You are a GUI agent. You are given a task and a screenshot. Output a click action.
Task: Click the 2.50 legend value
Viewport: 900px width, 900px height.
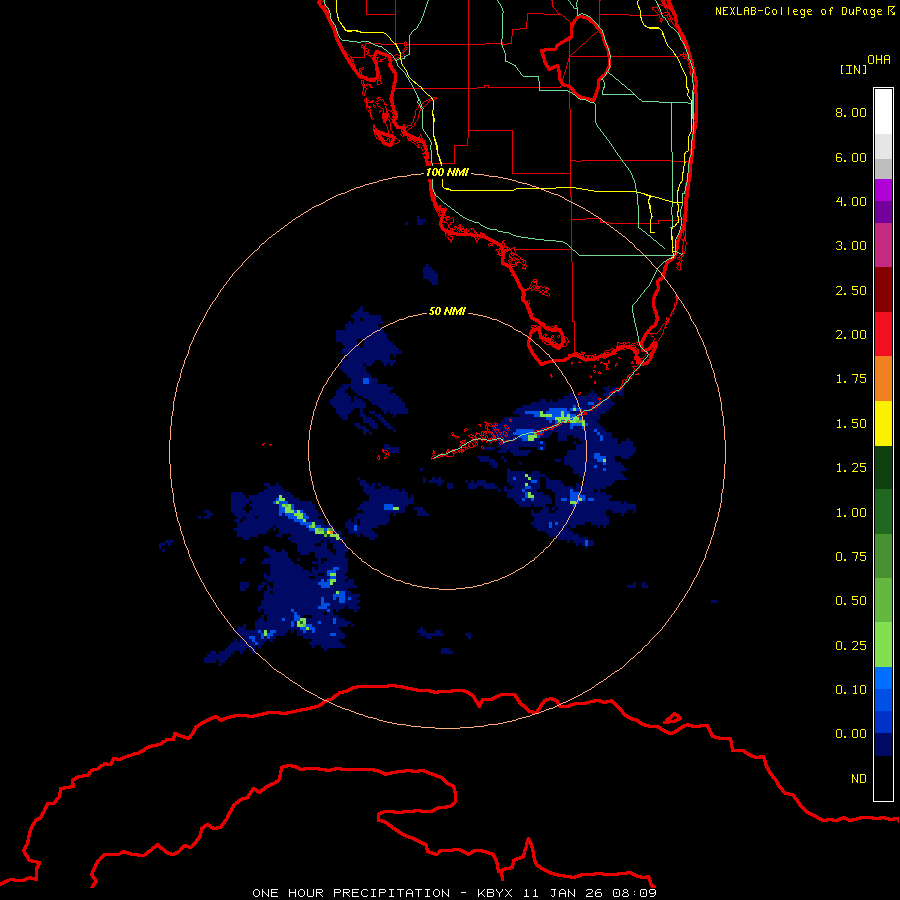point(851,290)
